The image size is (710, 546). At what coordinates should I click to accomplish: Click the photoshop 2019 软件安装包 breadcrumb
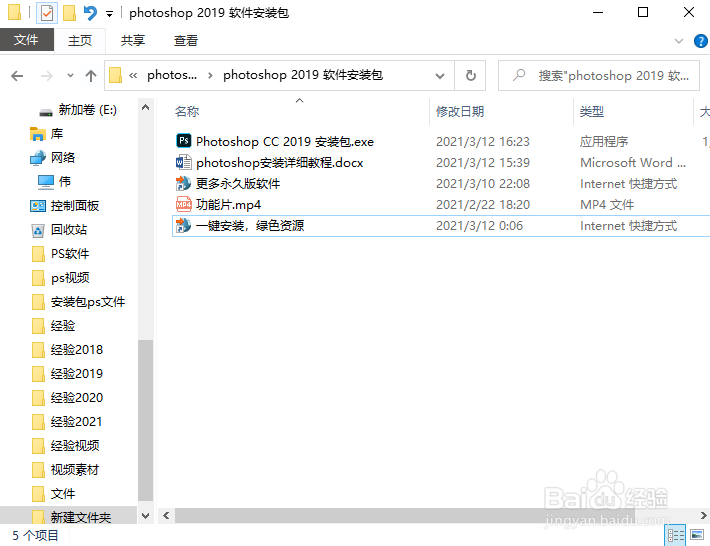303,75
